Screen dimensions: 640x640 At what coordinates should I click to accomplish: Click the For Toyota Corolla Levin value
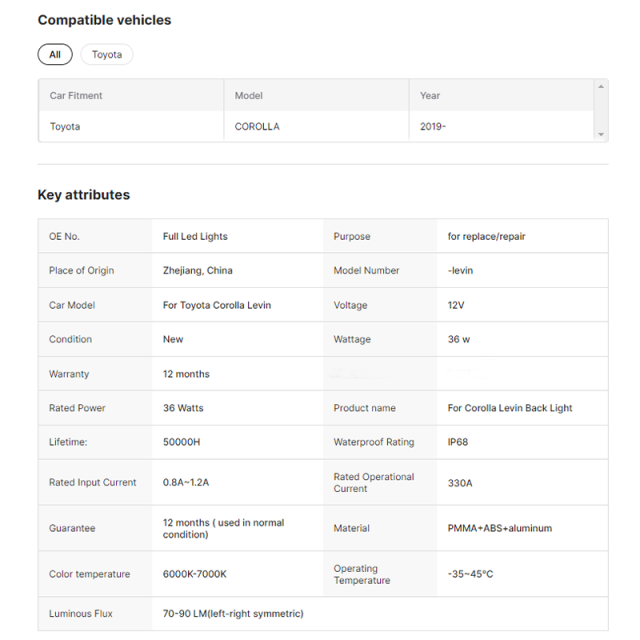pyautogui.click(x=217, y=305)
